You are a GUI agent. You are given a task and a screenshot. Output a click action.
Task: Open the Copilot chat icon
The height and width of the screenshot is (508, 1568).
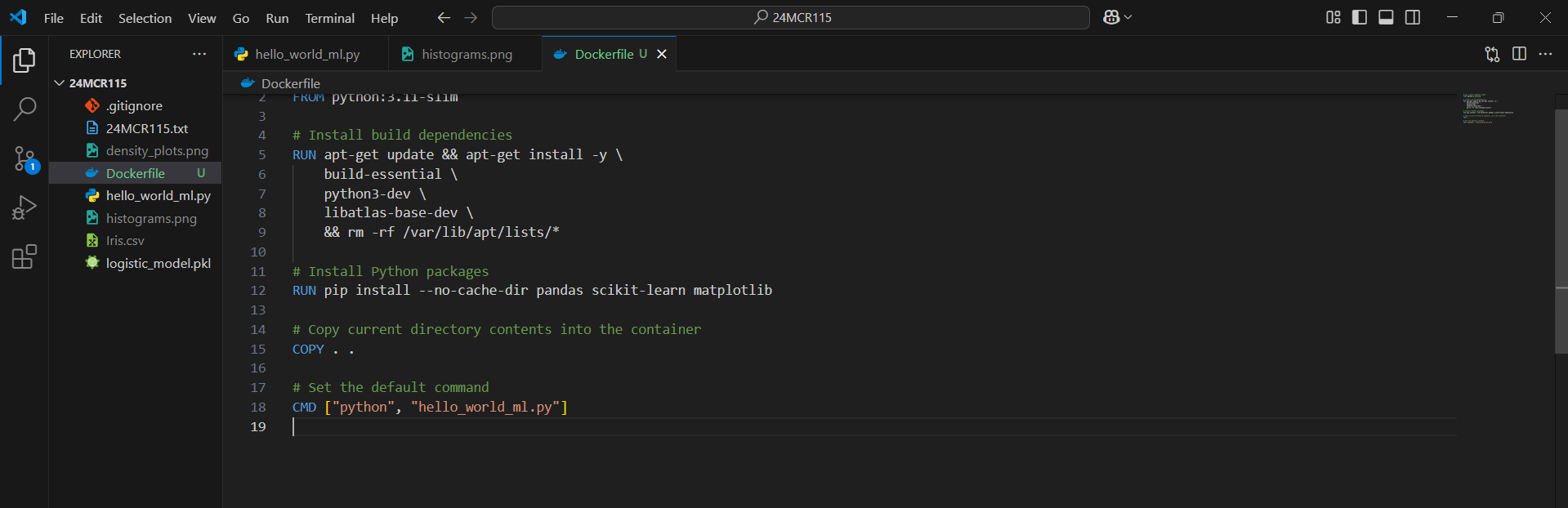pos(1111,17)
